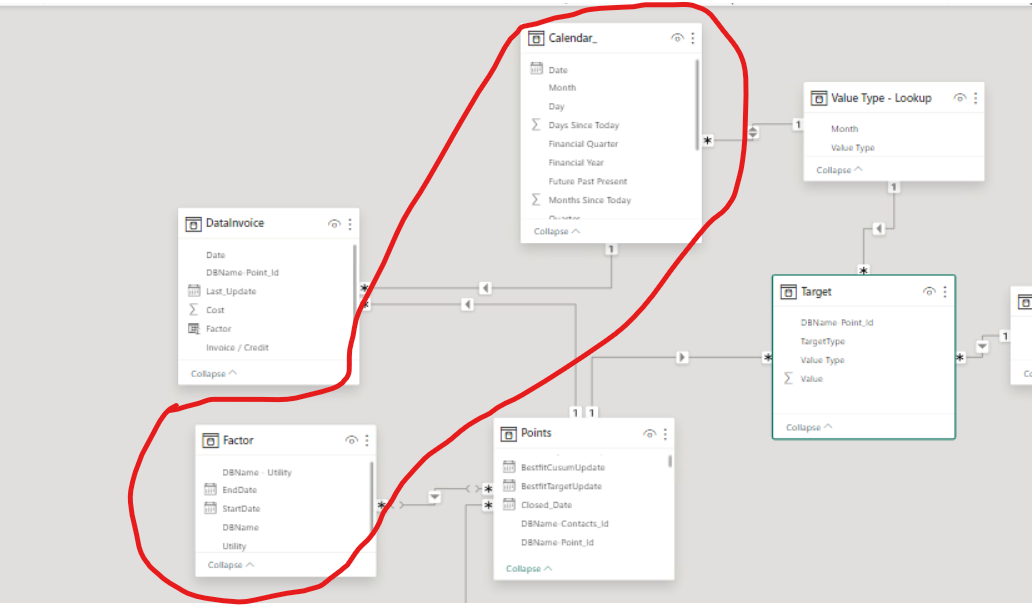
Task: Click the Calendar_ field list scrollbar
Action: (x=697, y=105)
